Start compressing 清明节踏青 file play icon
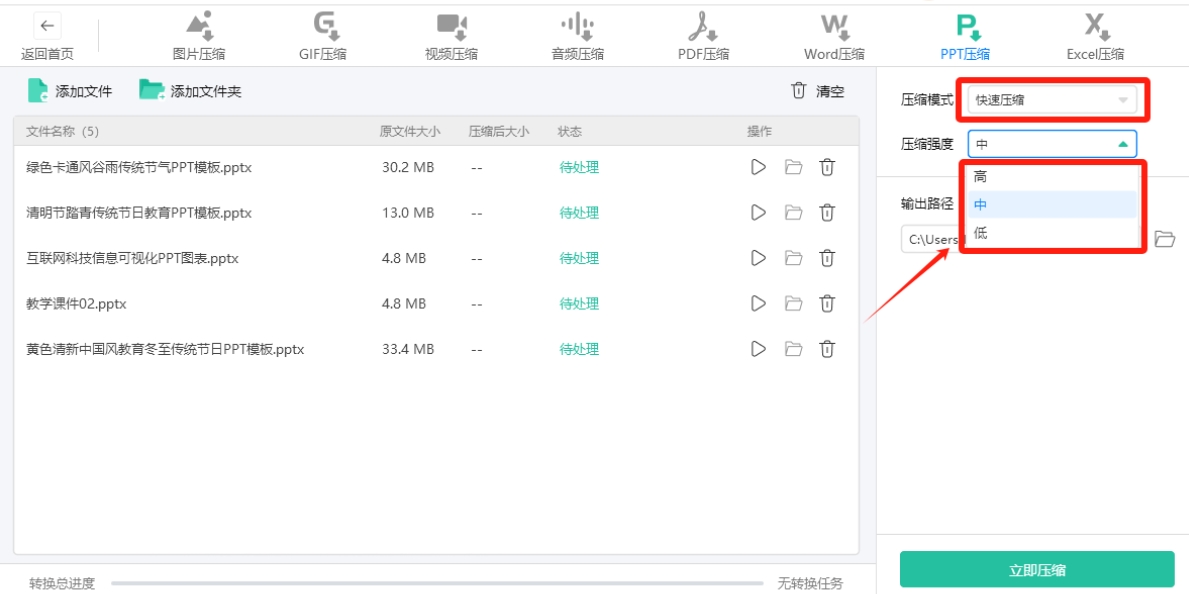 pos(758,212)
